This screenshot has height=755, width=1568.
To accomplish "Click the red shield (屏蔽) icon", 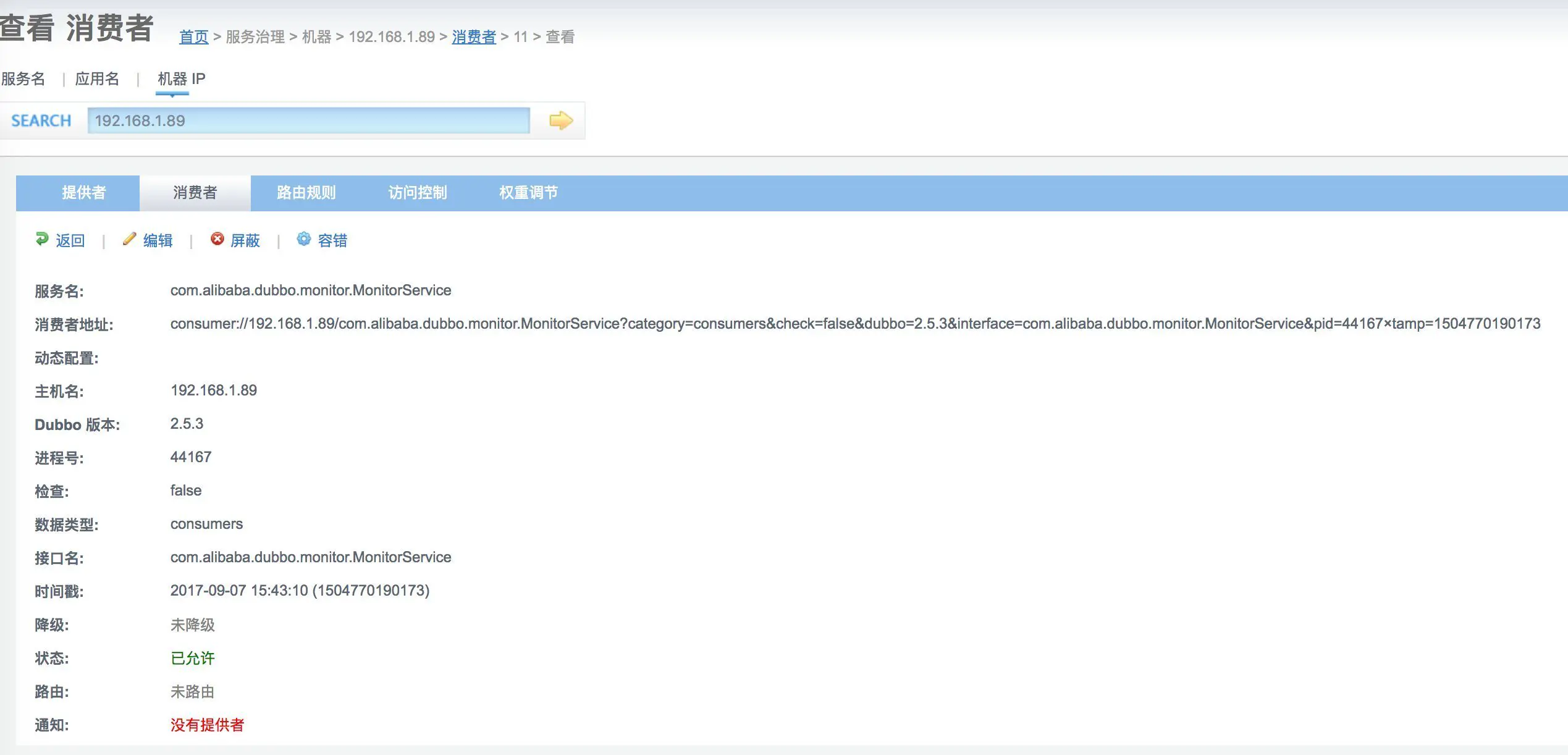I will (217, 239).
